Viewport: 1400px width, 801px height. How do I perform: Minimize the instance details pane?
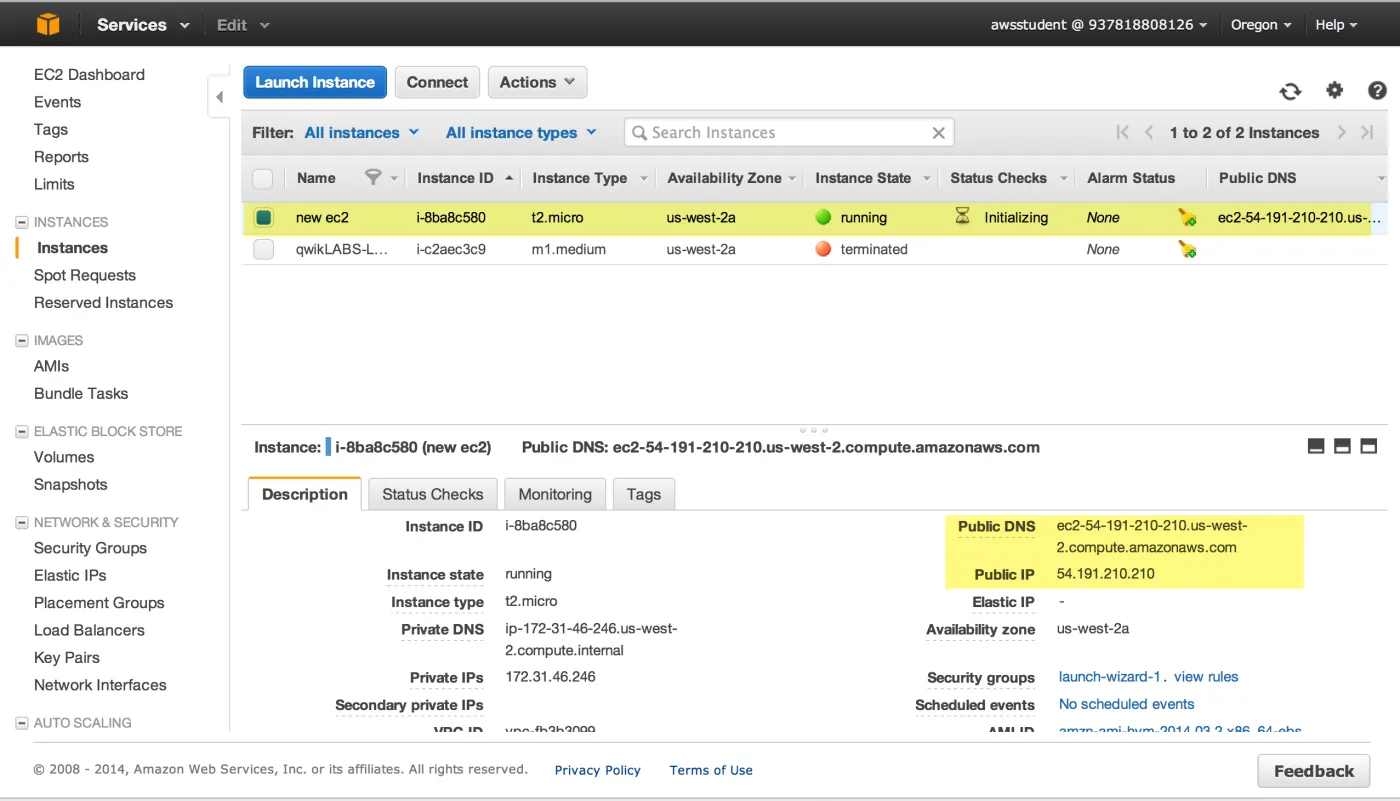(x=1316, y=446)
